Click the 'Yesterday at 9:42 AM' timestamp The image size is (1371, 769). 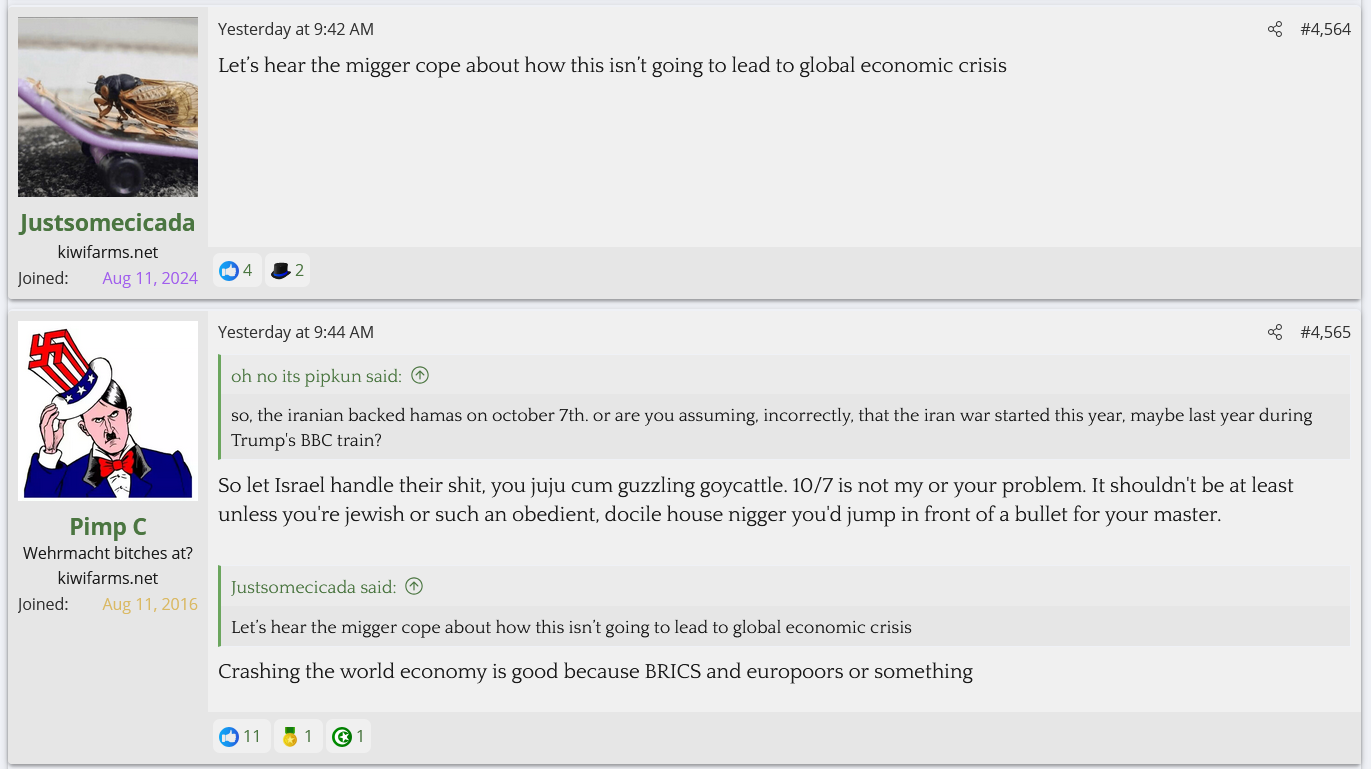(296, 30)
